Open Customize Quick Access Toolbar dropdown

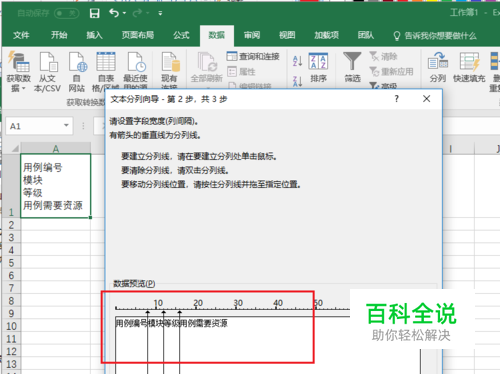pyautogui.click(x=160, y=13)
